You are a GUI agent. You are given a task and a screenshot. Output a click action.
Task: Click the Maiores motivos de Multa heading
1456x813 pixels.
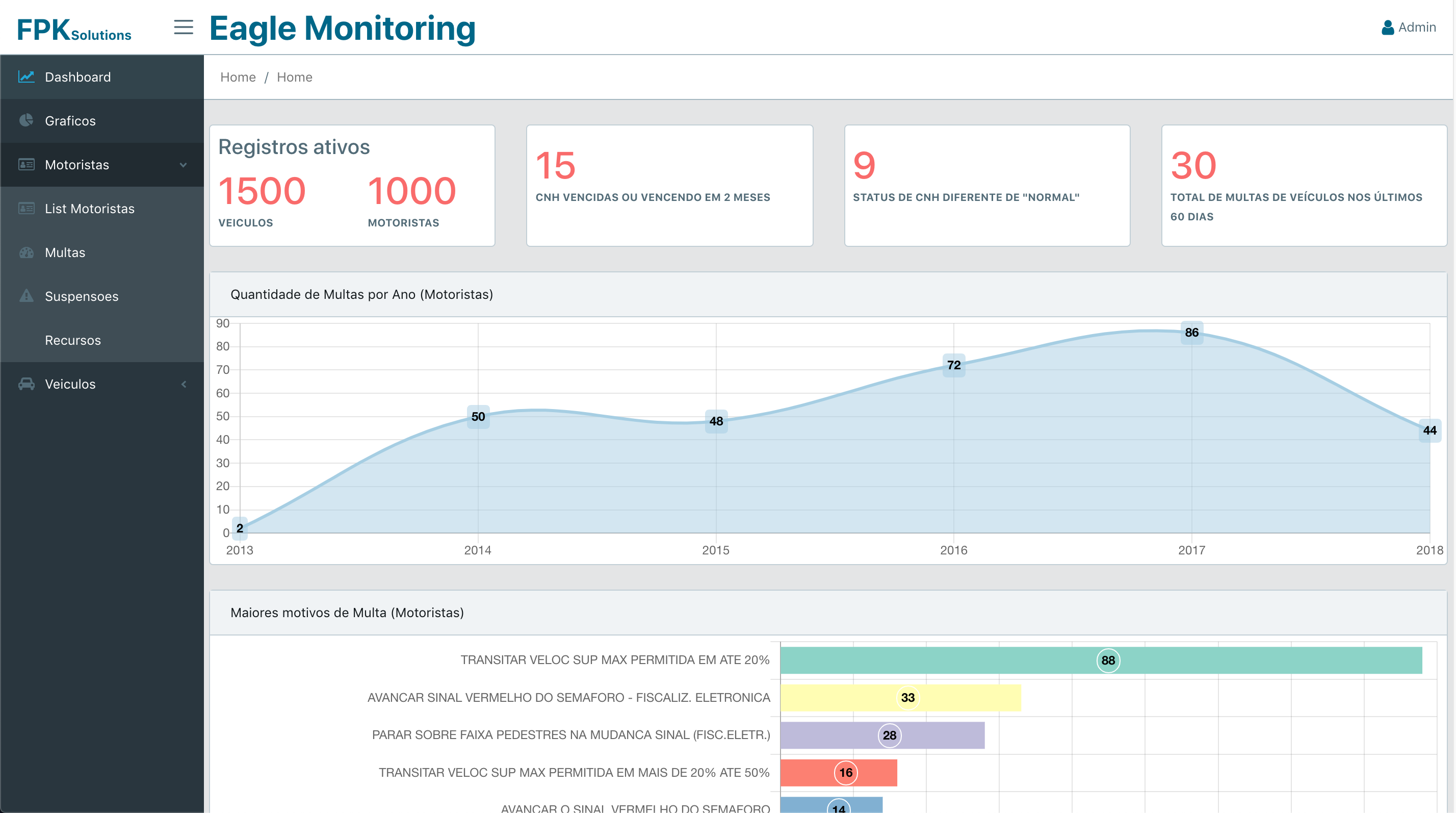click(x=347, y=612)
